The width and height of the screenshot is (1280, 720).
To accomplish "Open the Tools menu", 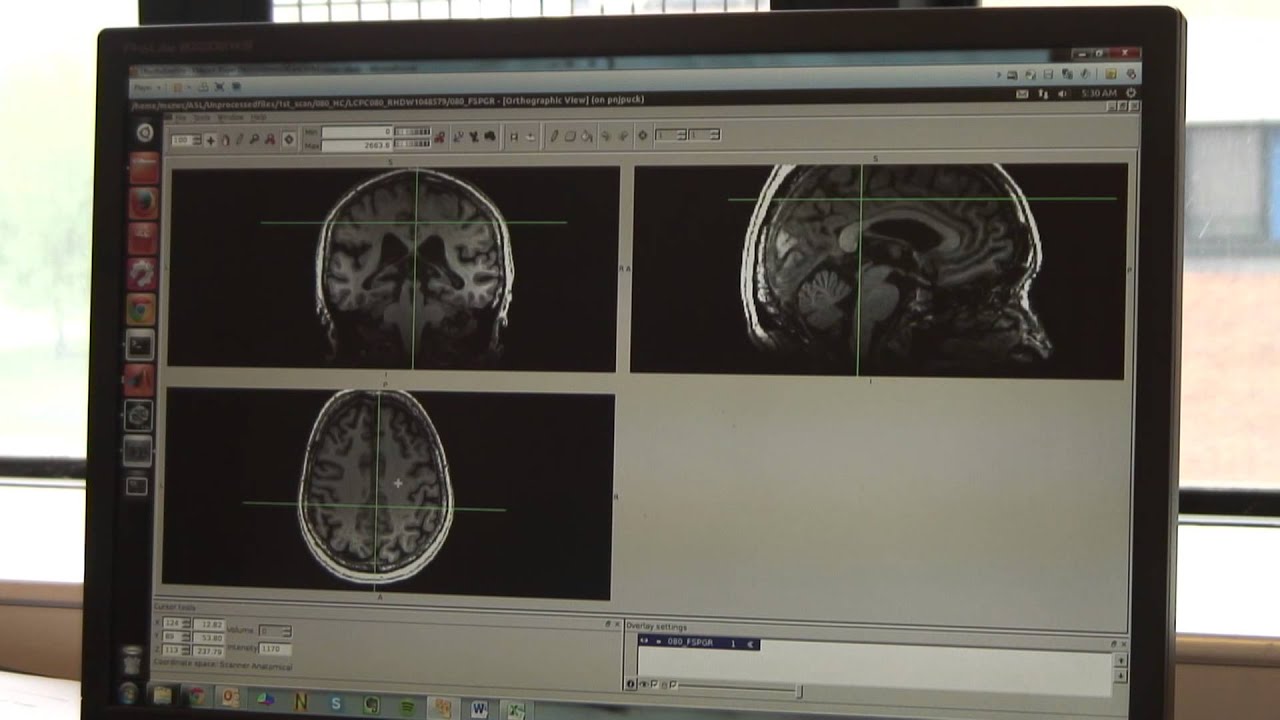I will pos(201,118).
